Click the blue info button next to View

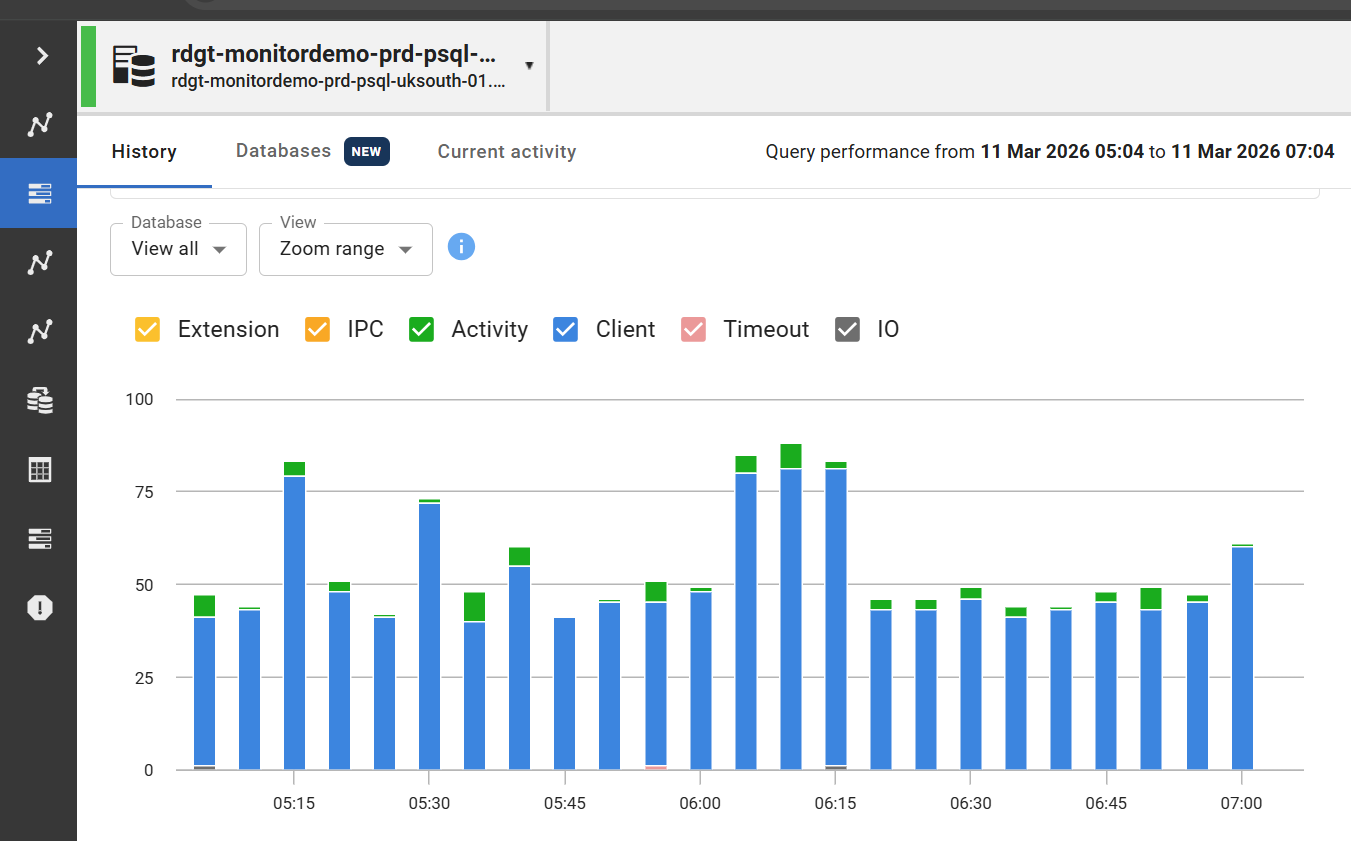pos(461,246)
